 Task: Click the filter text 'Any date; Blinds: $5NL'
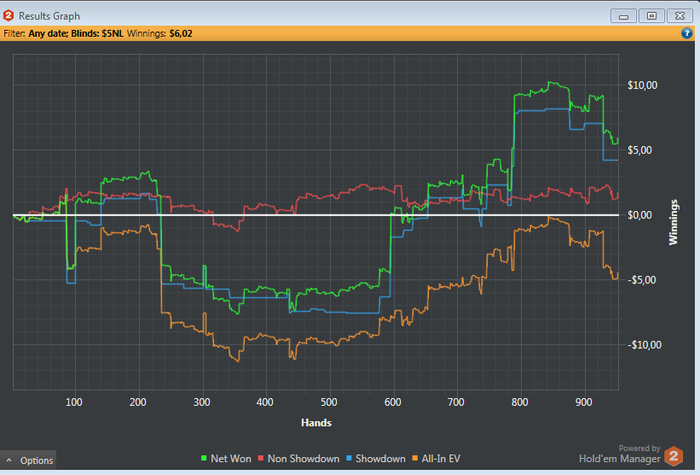point(76,33)
